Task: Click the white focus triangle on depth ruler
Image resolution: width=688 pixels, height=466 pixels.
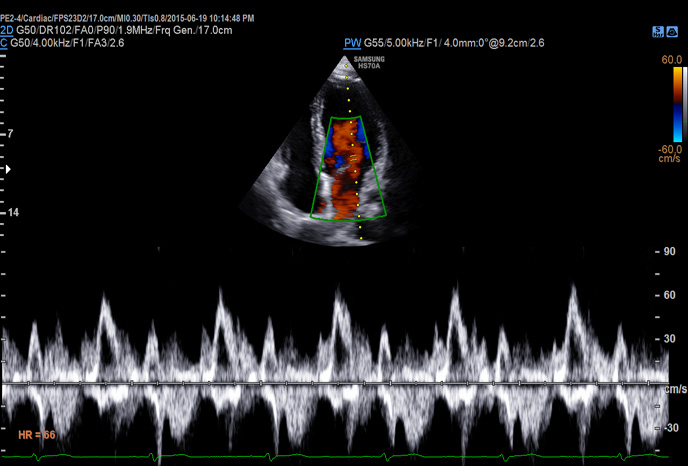Action: pyautogui.click(x=8, y=170)
